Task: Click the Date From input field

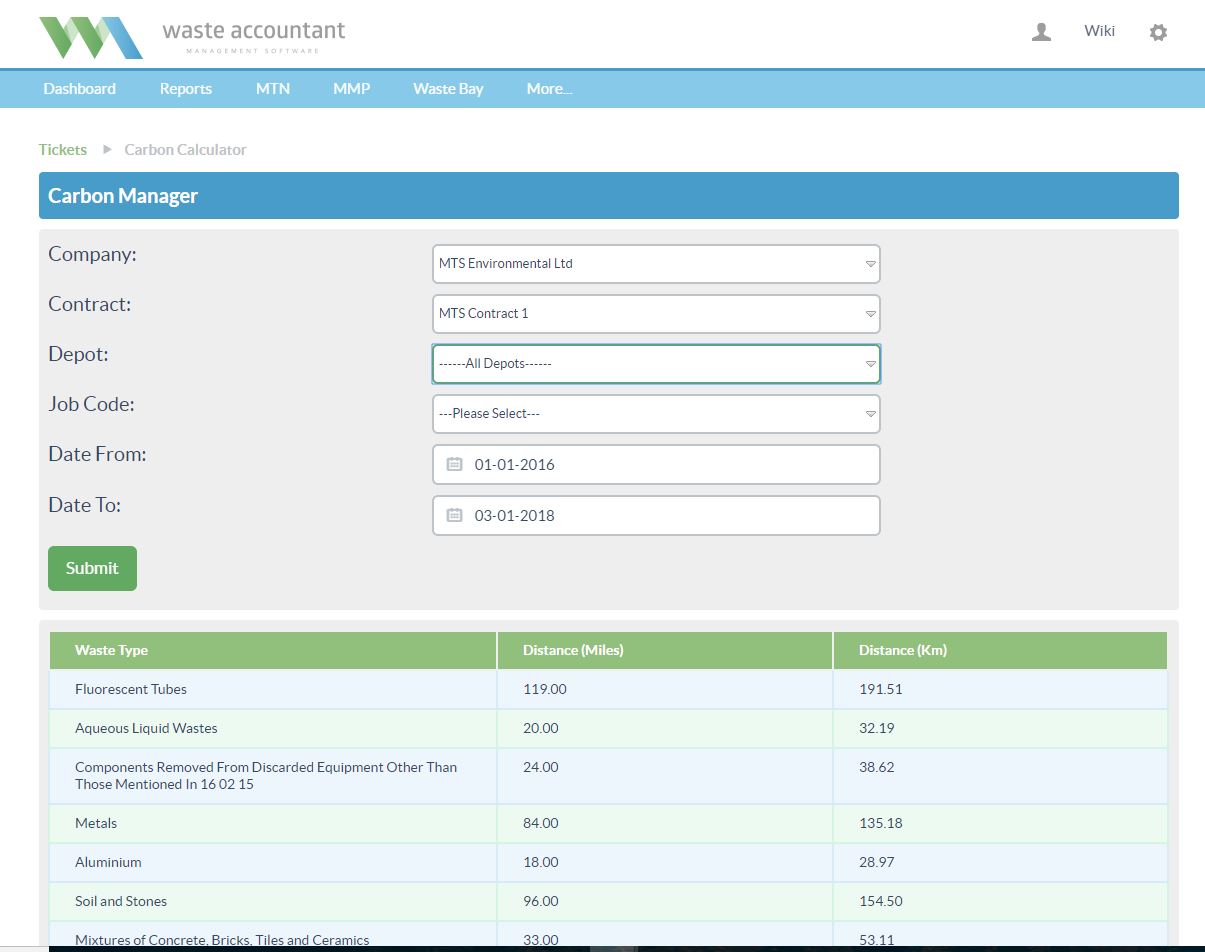Action: coord(670,464)
